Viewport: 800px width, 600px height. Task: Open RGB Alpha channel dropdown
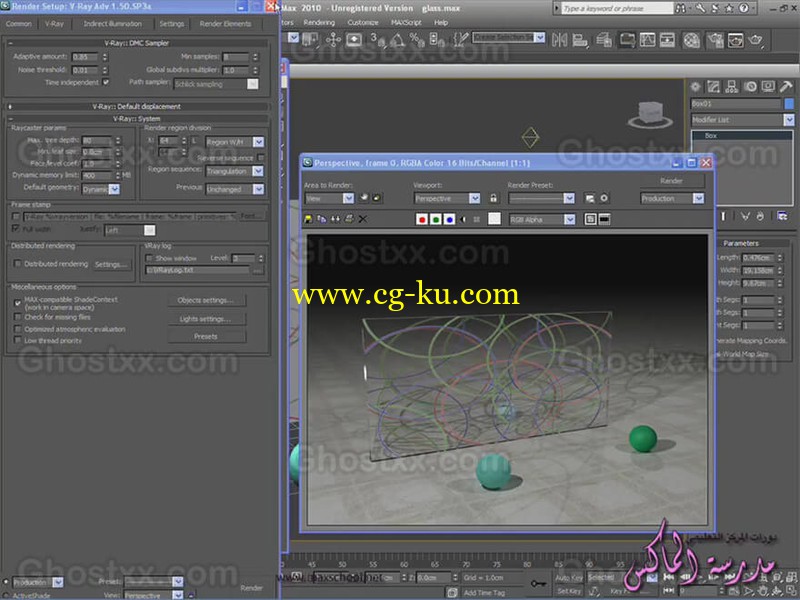click(542, 219)
